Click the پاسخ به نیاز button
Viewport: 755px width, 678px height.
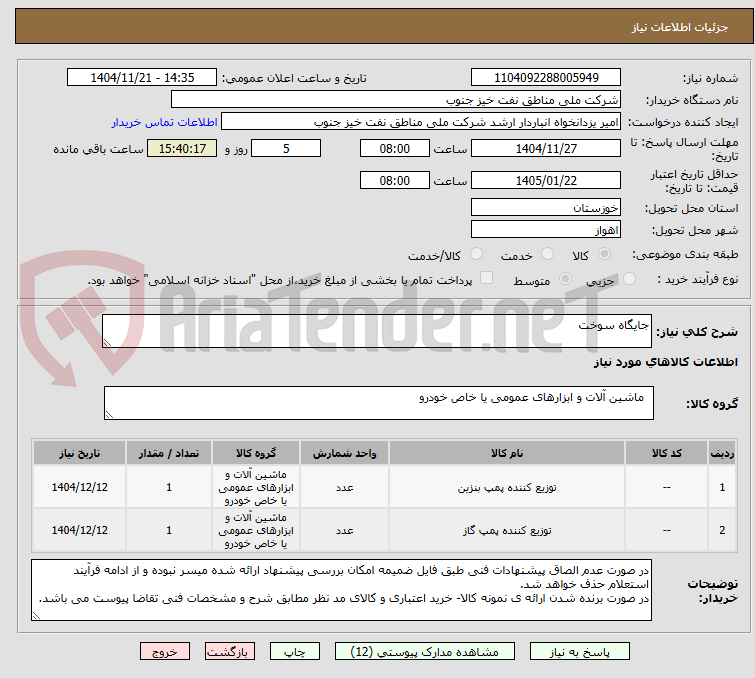click(579, 652)
